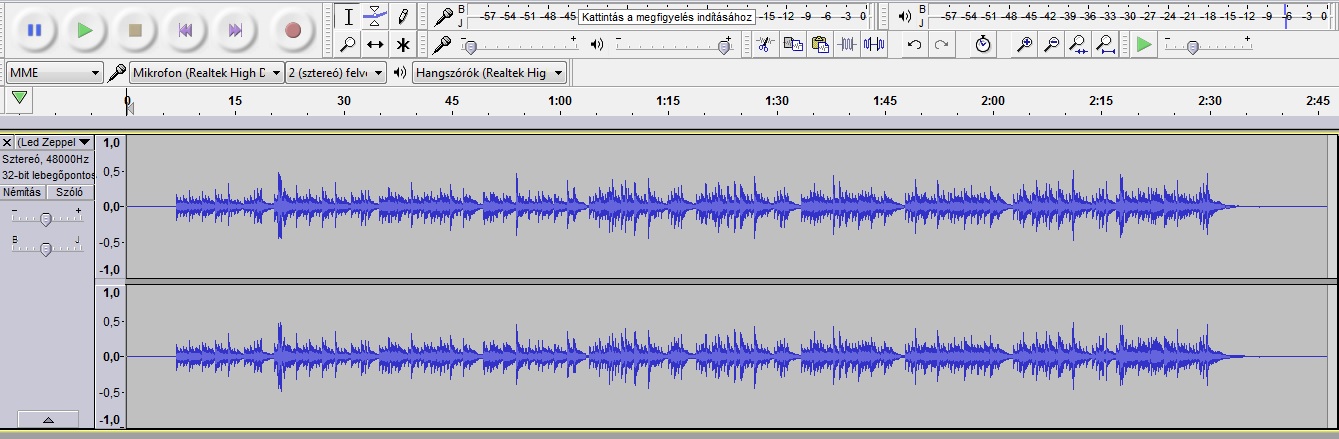This screenshot has height=439, width=1339.
Task: Open the Mikrofon recording device dropdown
Action: 206,73
